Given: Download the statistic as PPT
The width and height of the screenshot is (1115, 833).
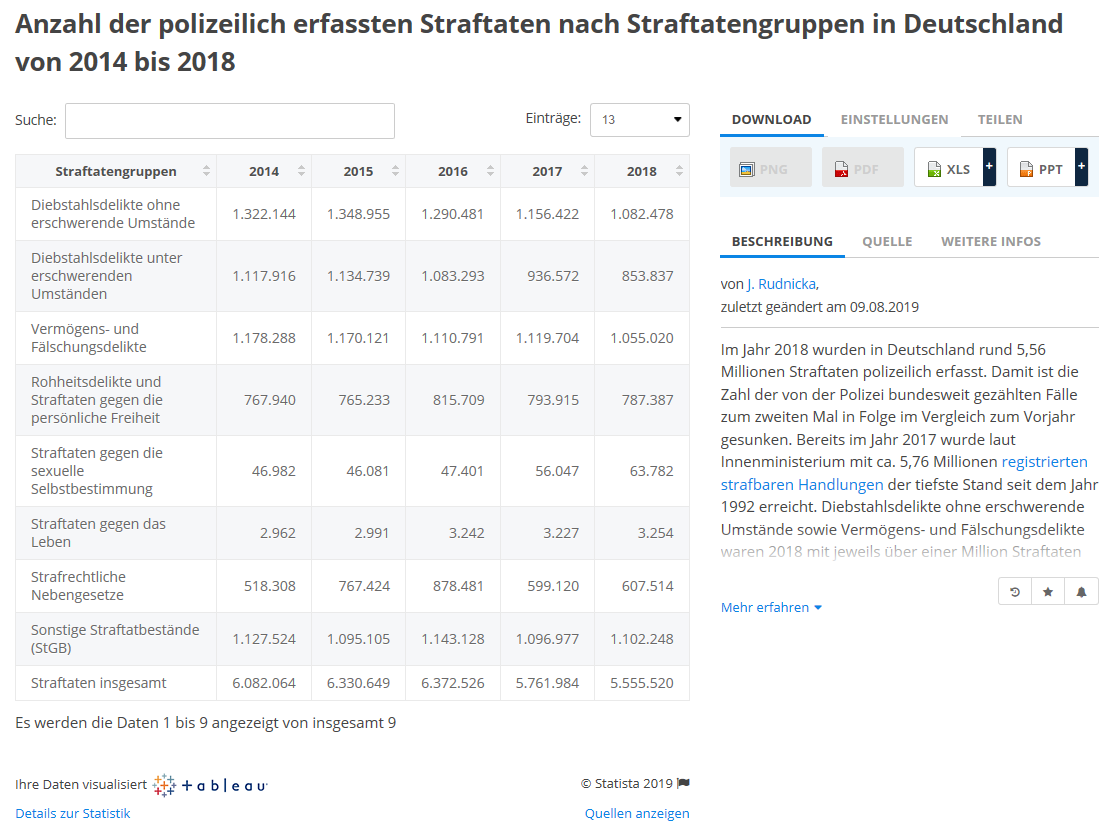Looking at the screenshot, I should coord(1040,169).
